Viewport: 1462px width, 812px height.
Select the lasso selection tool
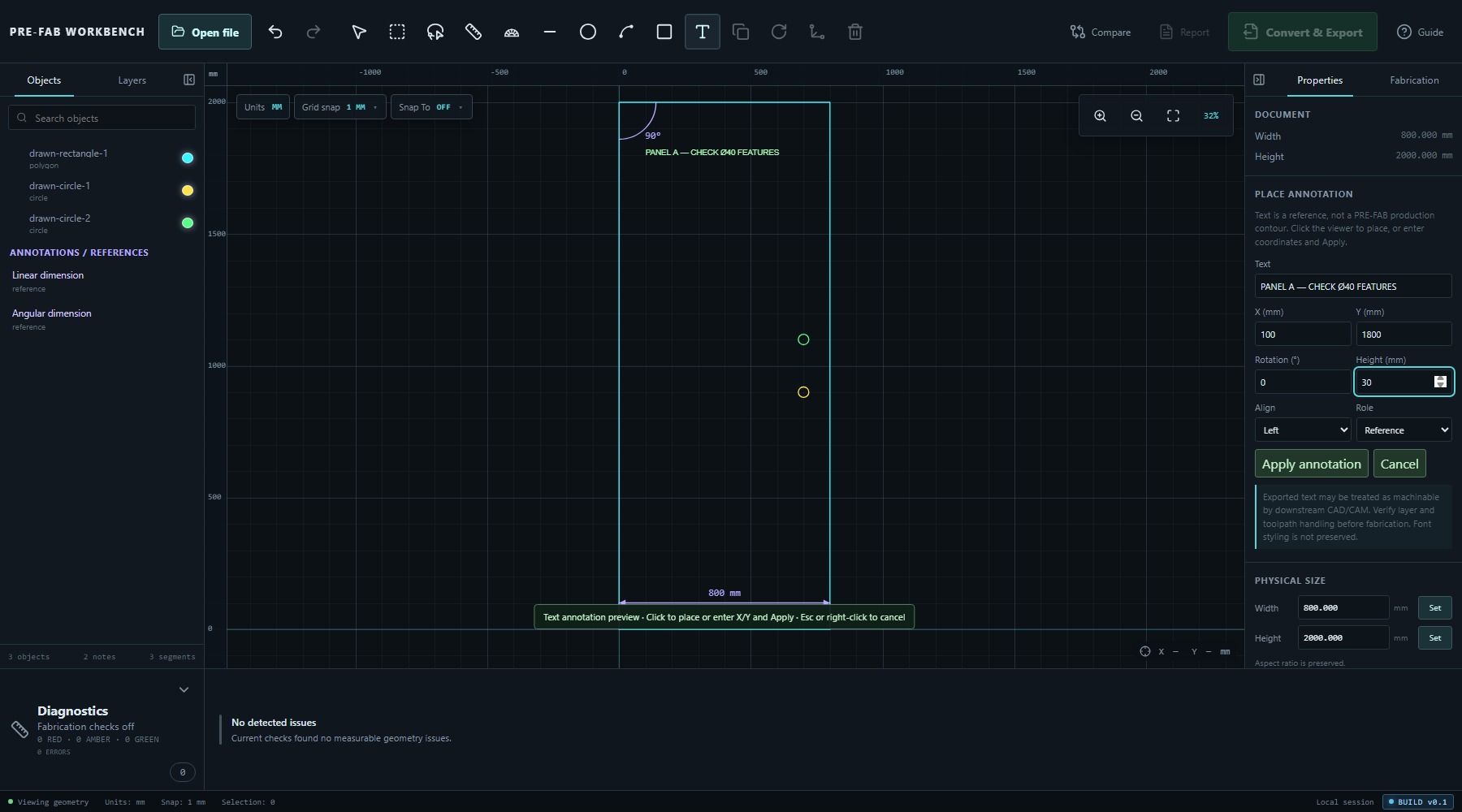tap(435, 32)
